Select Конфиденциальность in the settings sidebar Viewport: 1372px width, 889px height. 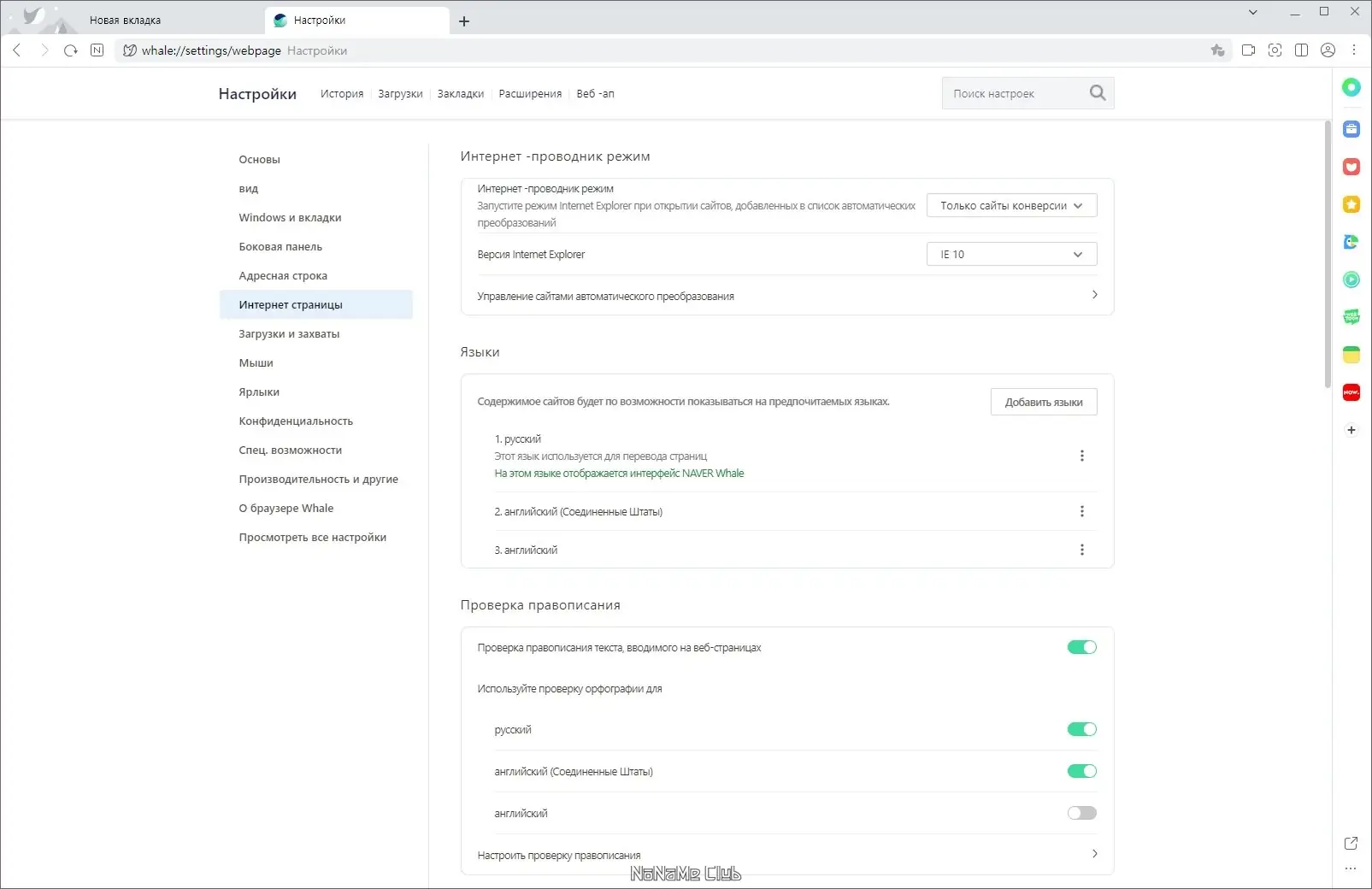click(296, 421)
